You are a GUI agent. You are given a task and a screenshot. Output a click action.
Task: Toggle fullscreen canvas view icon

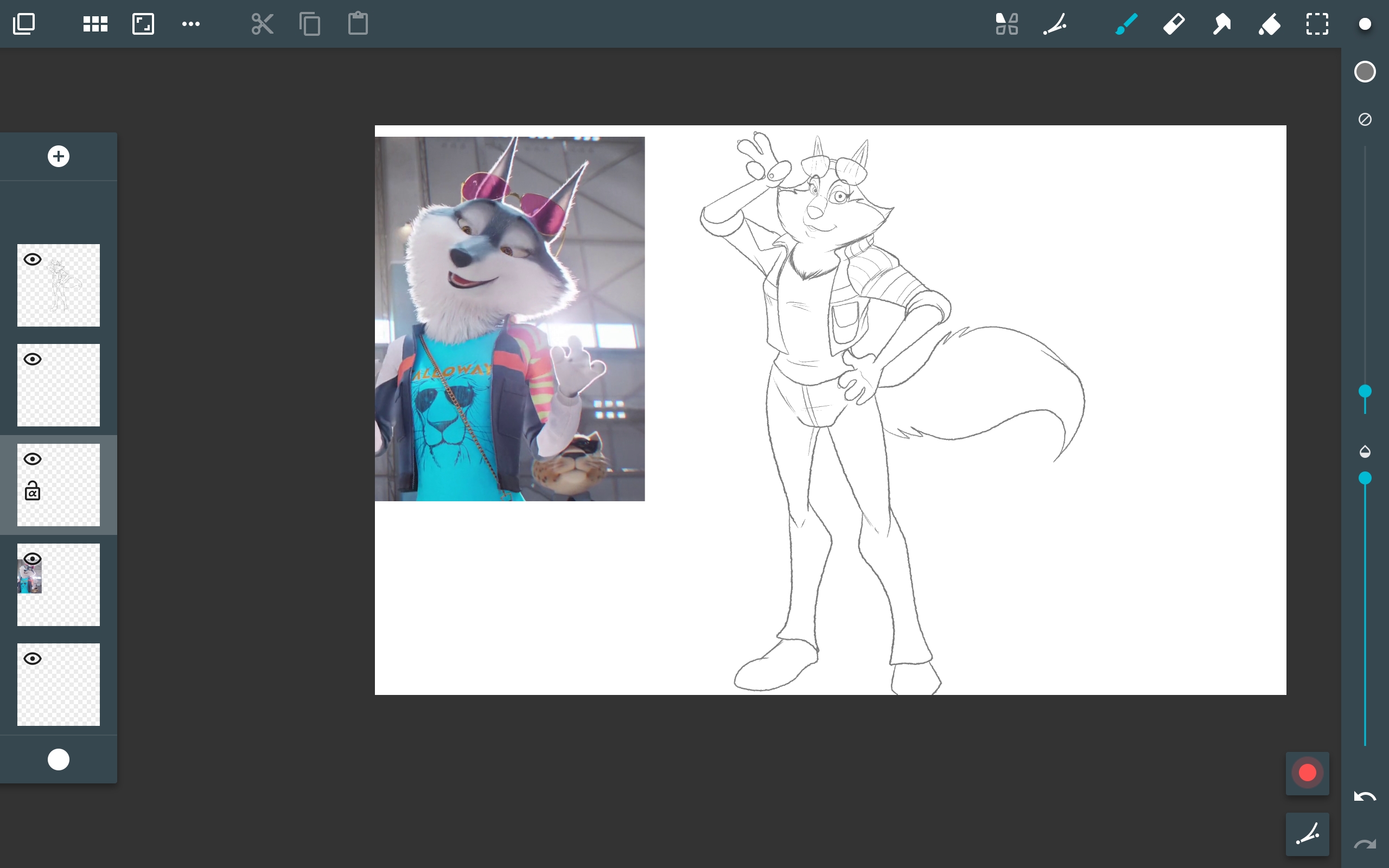pos(143,24)
